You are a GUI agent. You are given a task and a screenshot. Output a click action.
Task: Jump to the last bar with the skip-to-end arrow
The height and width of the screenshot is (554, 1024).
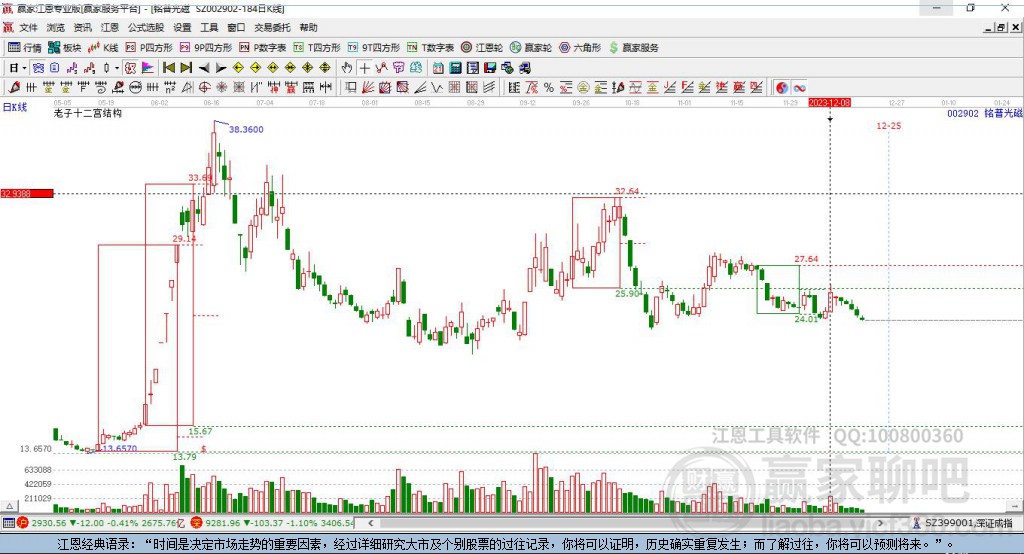(x=186, y=68)
